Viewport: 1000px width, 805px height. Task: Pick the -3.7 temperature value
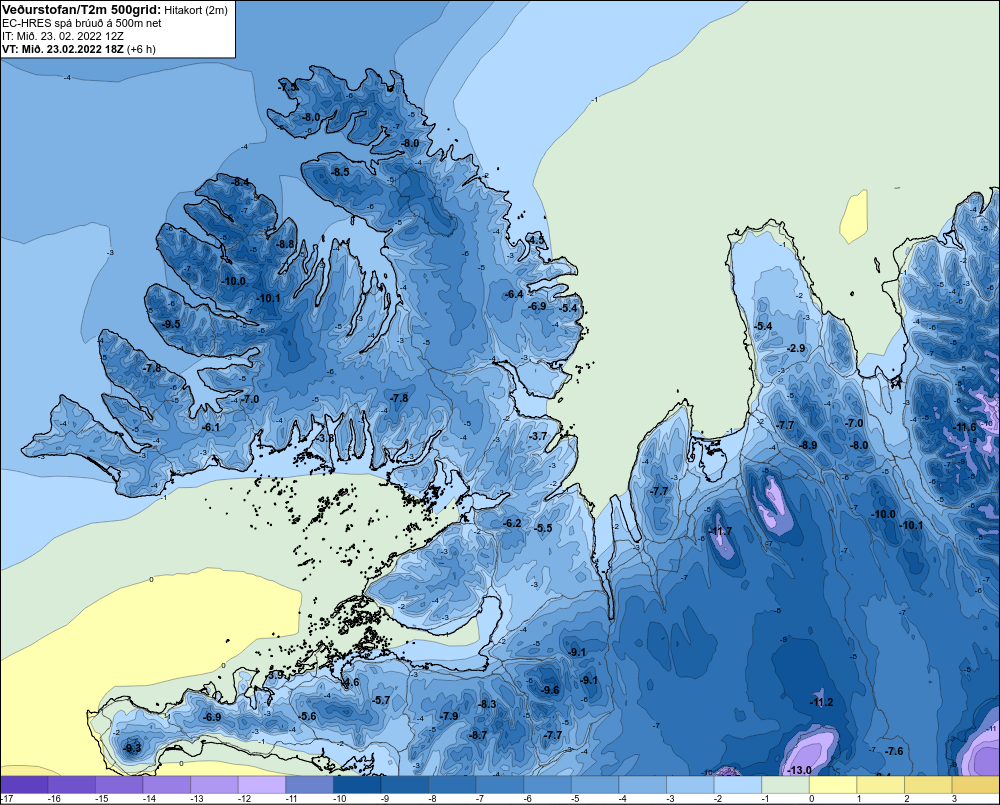coord(538,436)
